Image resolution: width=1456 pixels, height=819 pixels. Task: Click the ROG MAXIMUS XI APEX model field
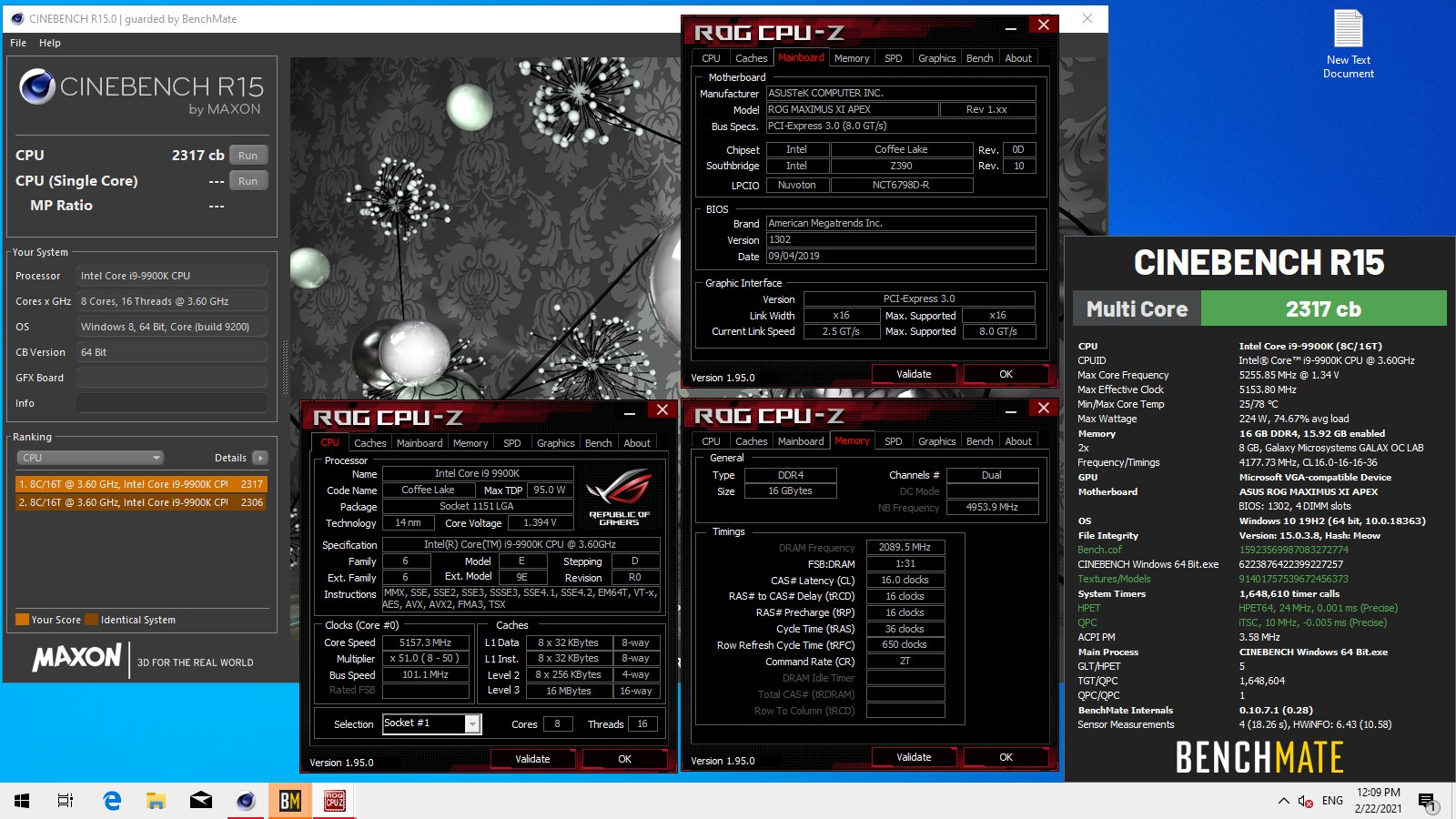pos(852,109)
